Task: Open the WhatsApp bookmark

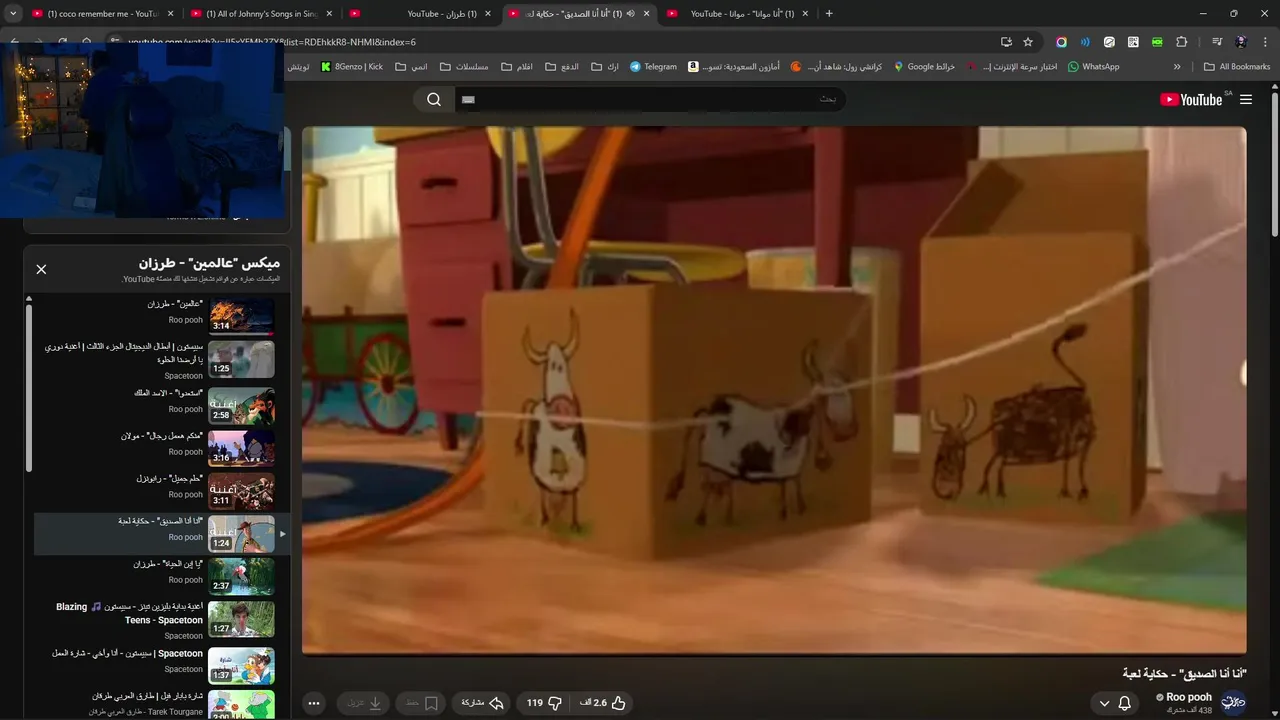Action: point(1093,67)
